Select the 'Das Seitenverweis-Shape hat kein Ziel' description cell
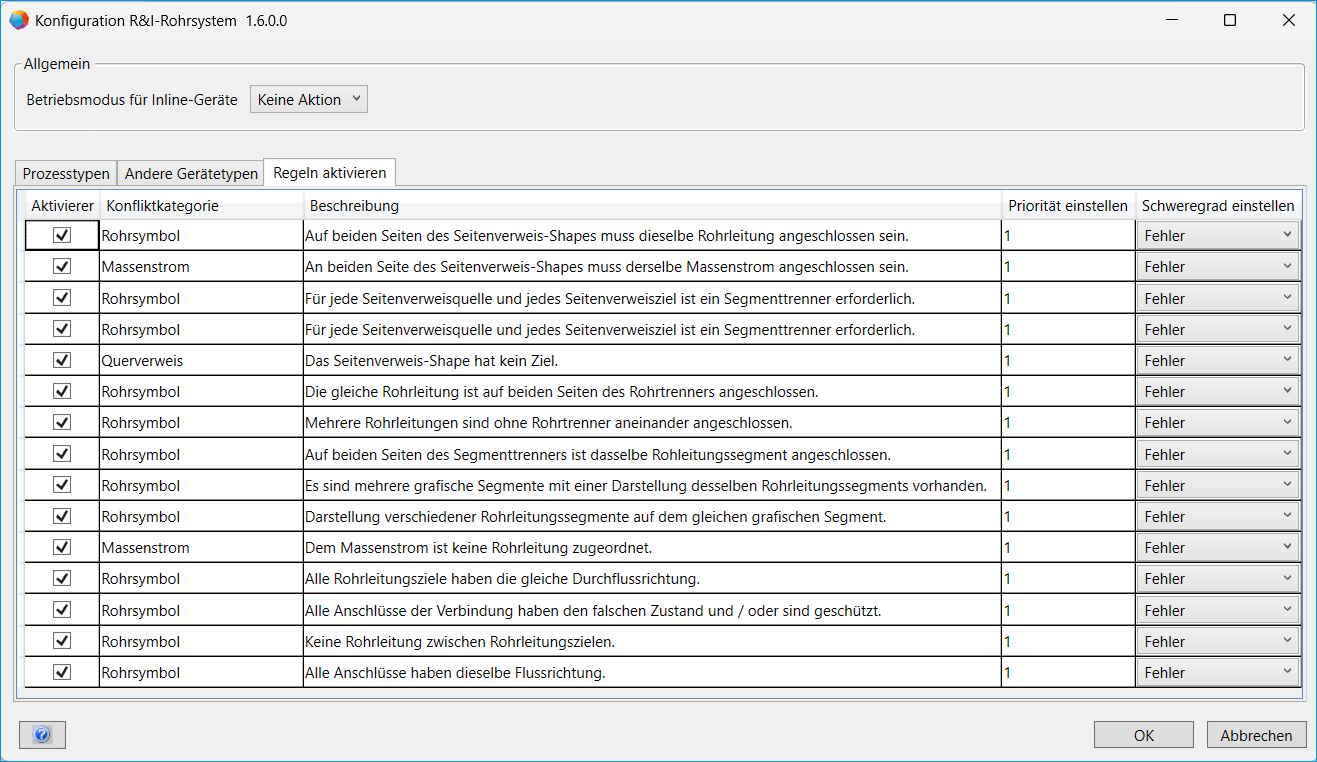The width and height of the screenshot is (1317, 762). click(x=650, y=361)
